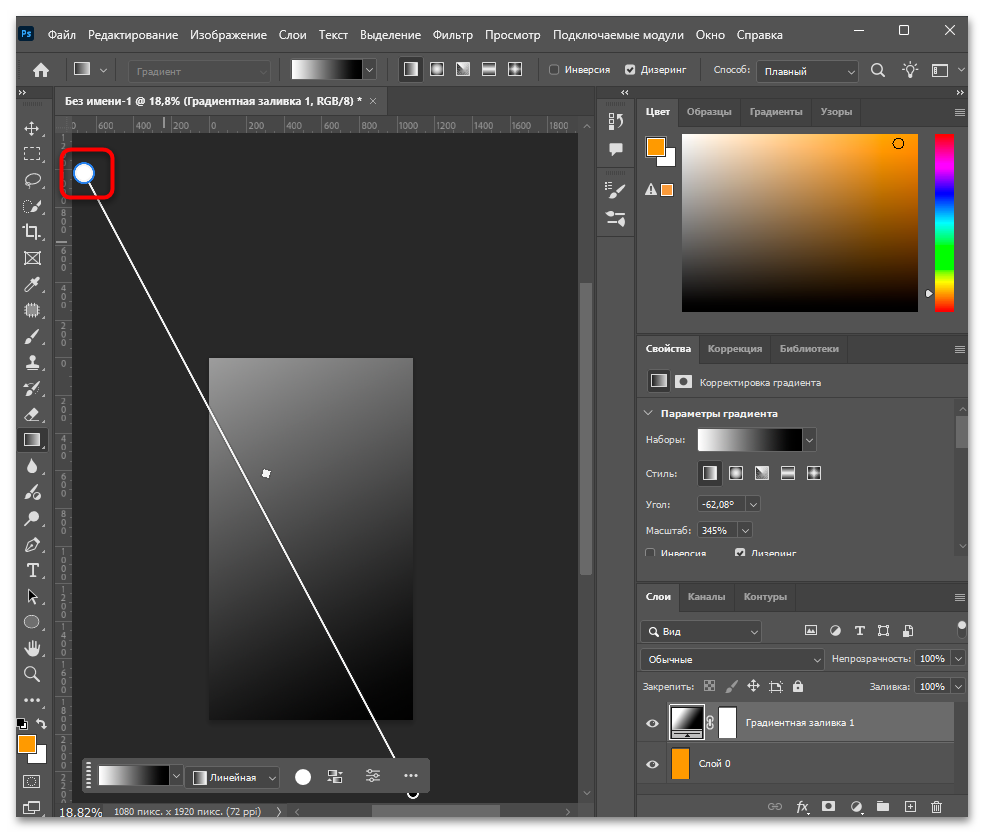Click the Непрозрачность opacity field
This screenshot has height=833, width=984.
click(932, 658)
